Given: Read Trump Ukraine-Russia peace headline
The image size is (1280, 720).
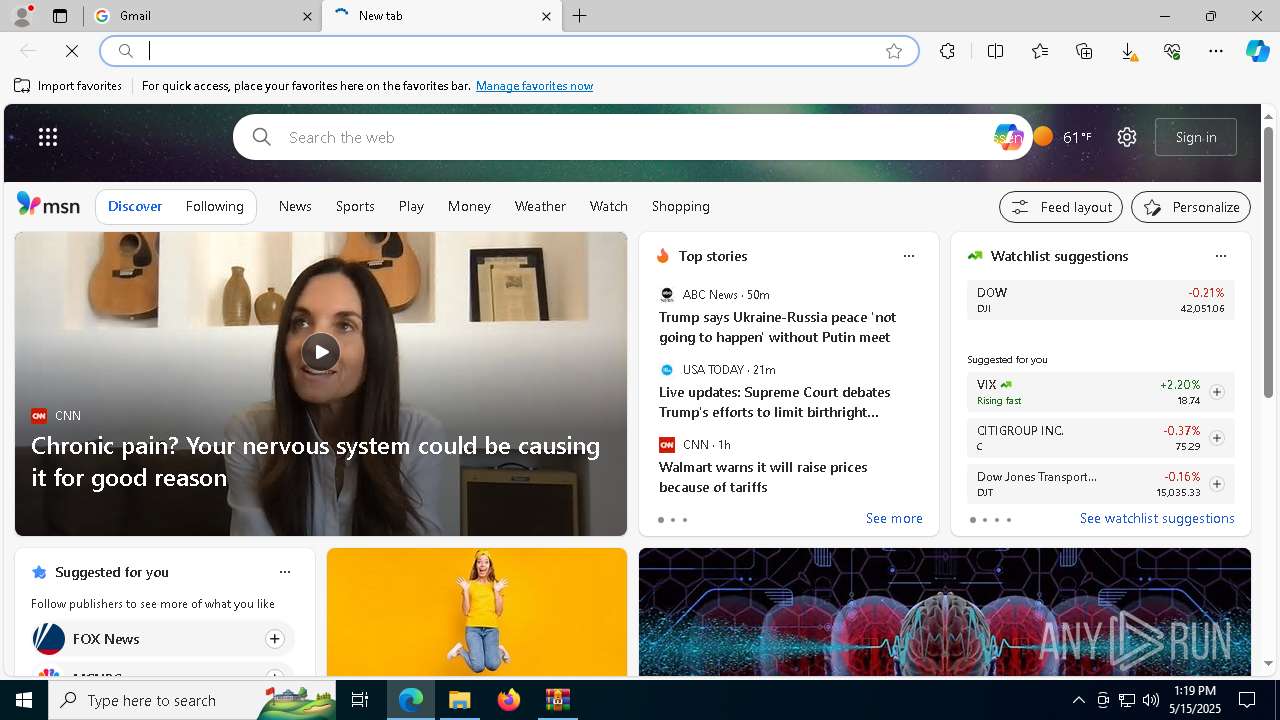Looking at the screenshot, I should [777, 327].
